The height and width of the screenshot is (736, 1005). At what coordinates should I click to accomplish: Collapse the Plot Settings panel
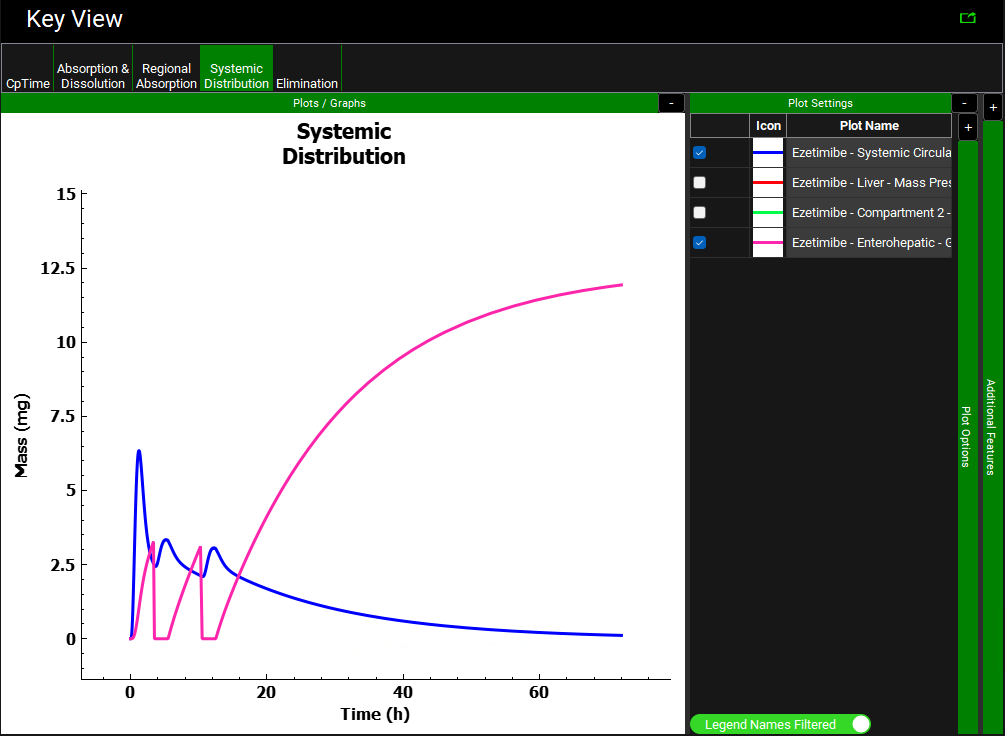[x=963, y=103]
